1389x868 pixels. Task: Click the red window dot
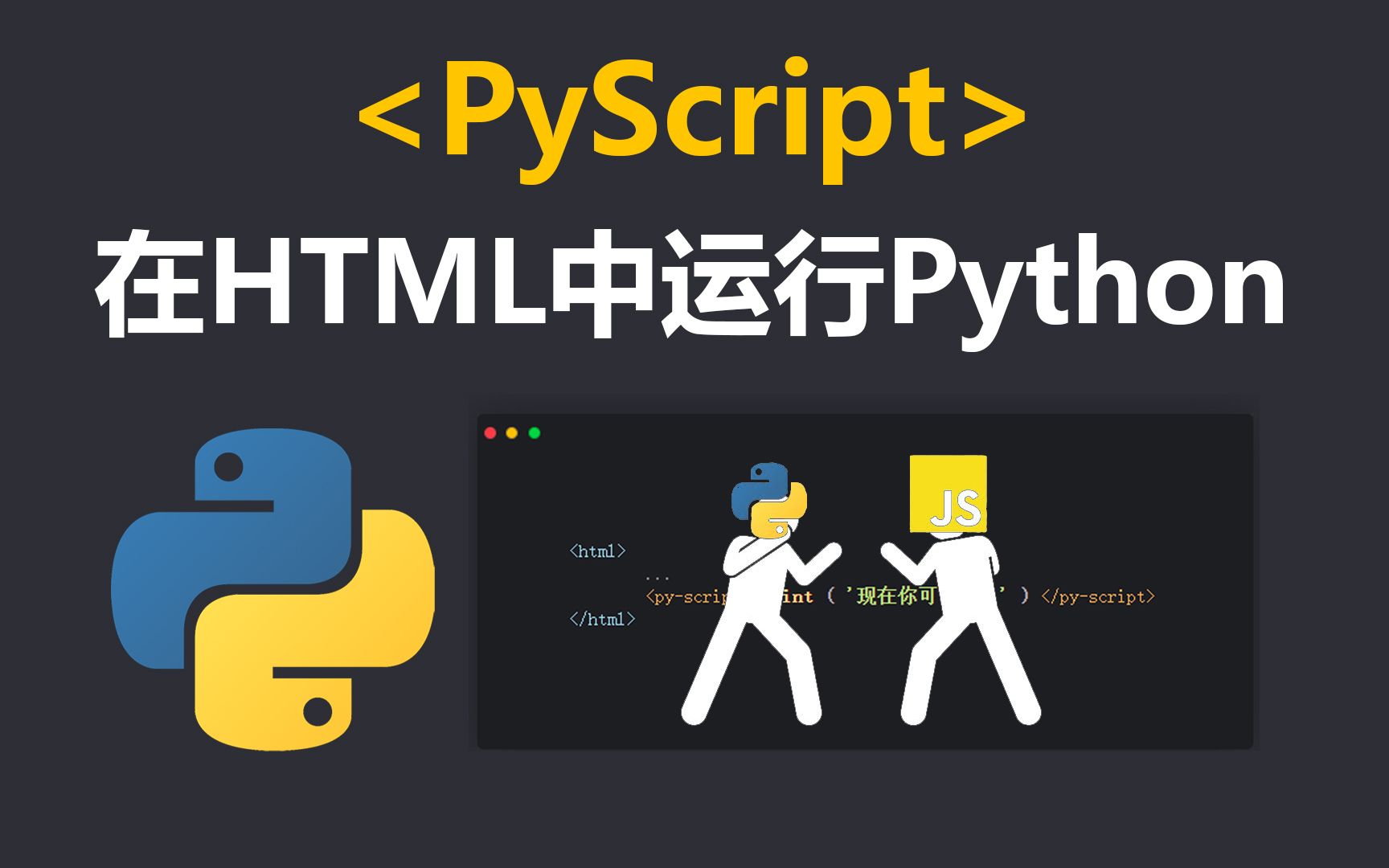[490, 433]
